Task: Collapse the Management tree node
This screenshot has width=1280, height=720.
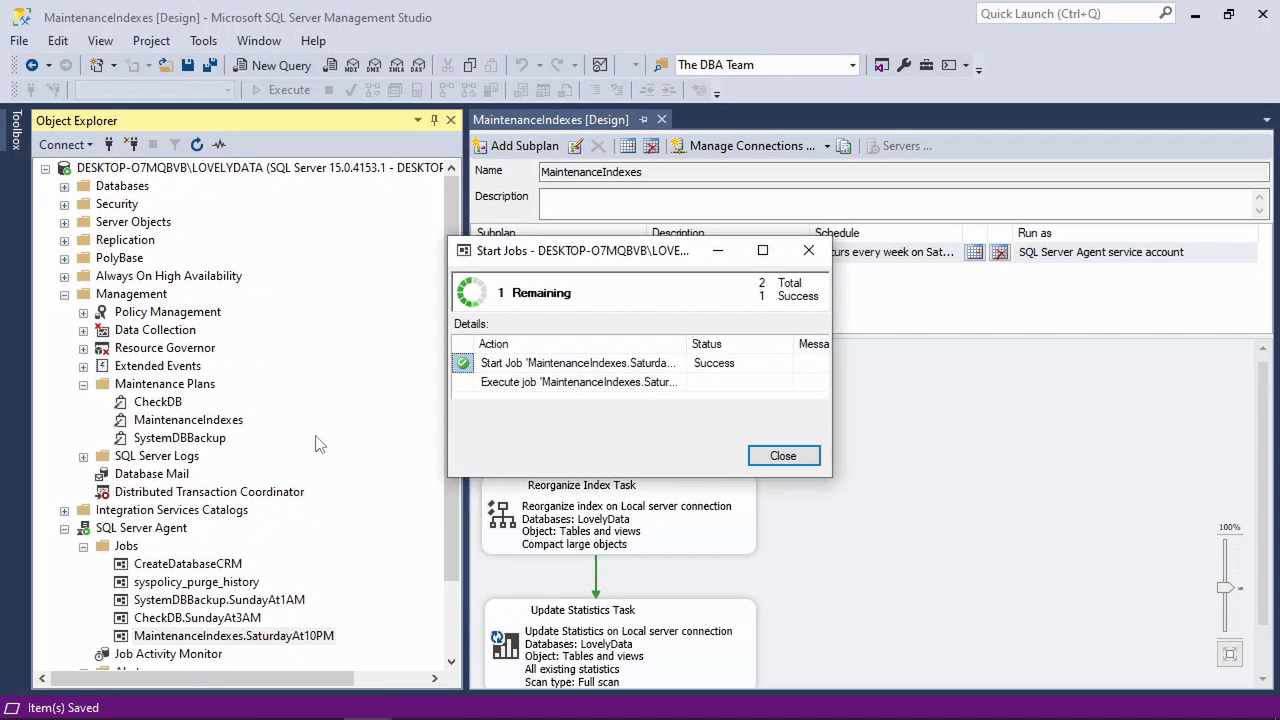Action: coord(65,294)
